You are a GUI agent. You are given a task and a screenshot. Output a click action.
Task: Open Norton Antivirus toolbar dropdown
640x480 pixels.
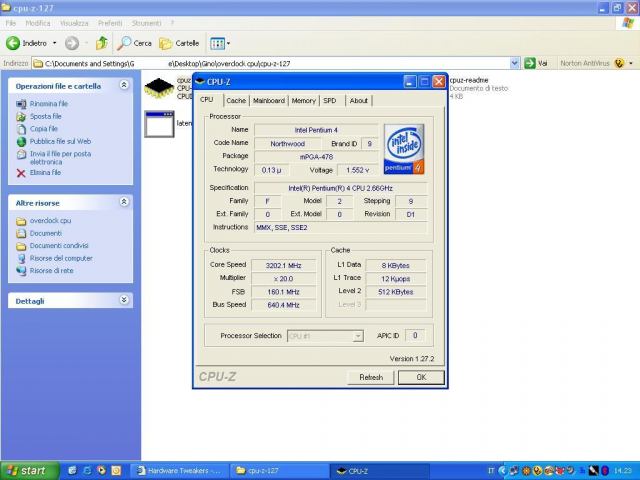click(631, 63)
